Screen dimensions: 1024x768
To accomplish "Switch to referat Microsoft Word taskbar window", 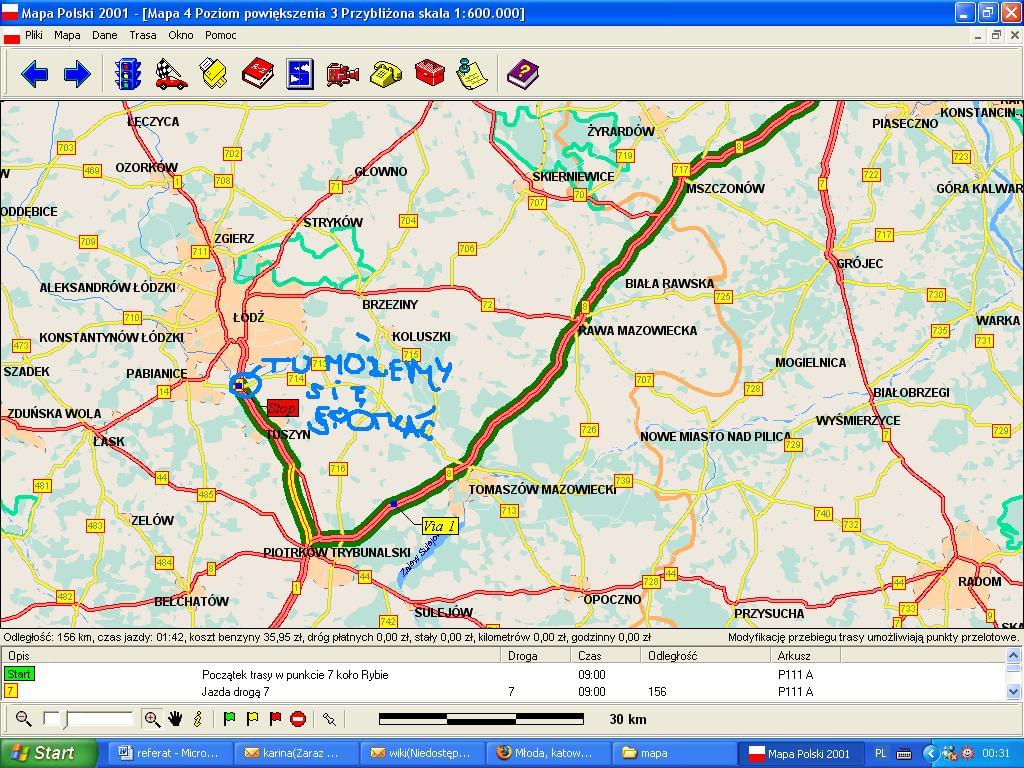I will 168,753.
